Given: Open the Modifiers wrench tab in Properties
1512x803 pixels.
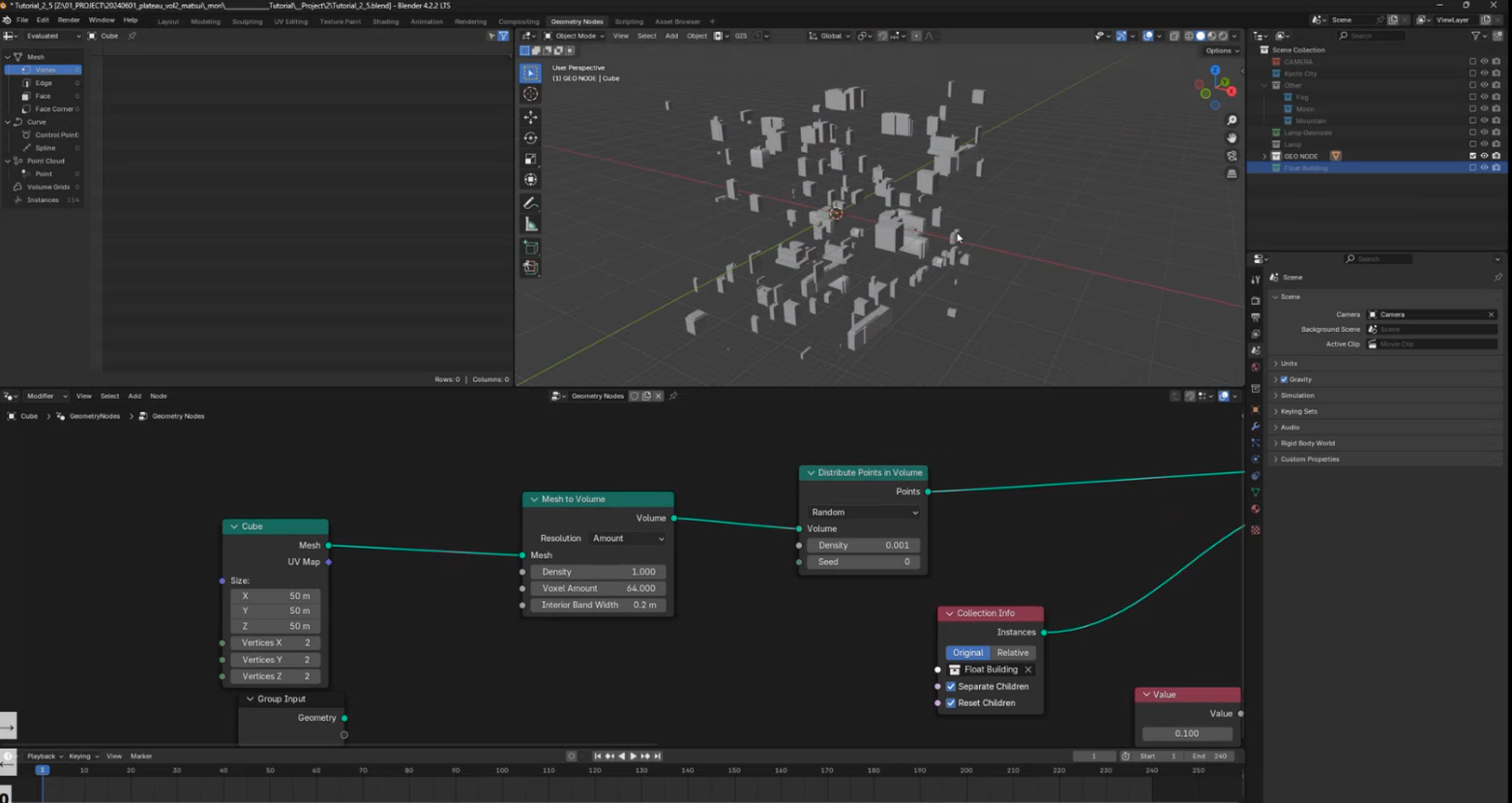Looking at the screenshot, I should pos(1256,427).
